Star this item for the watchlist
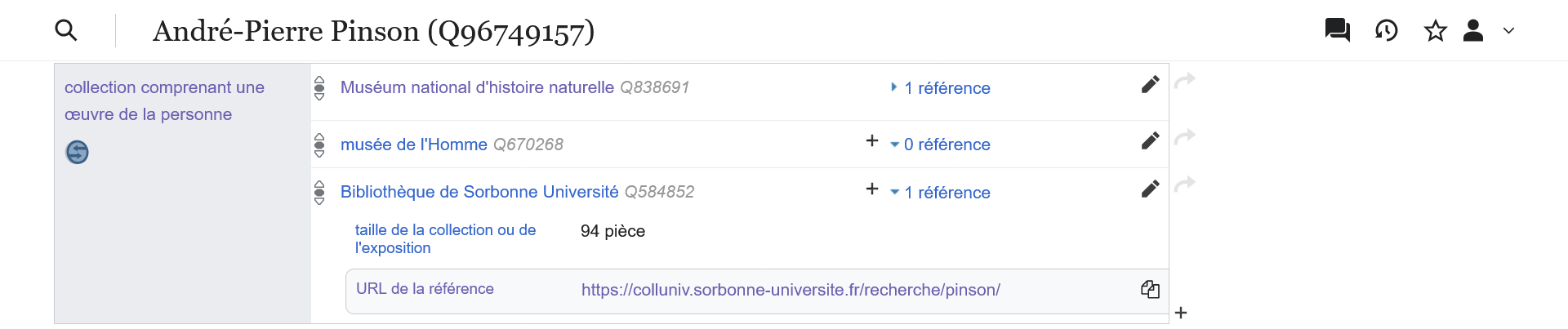Viewport: 1568px width, 329px height. coord(1435,31)
